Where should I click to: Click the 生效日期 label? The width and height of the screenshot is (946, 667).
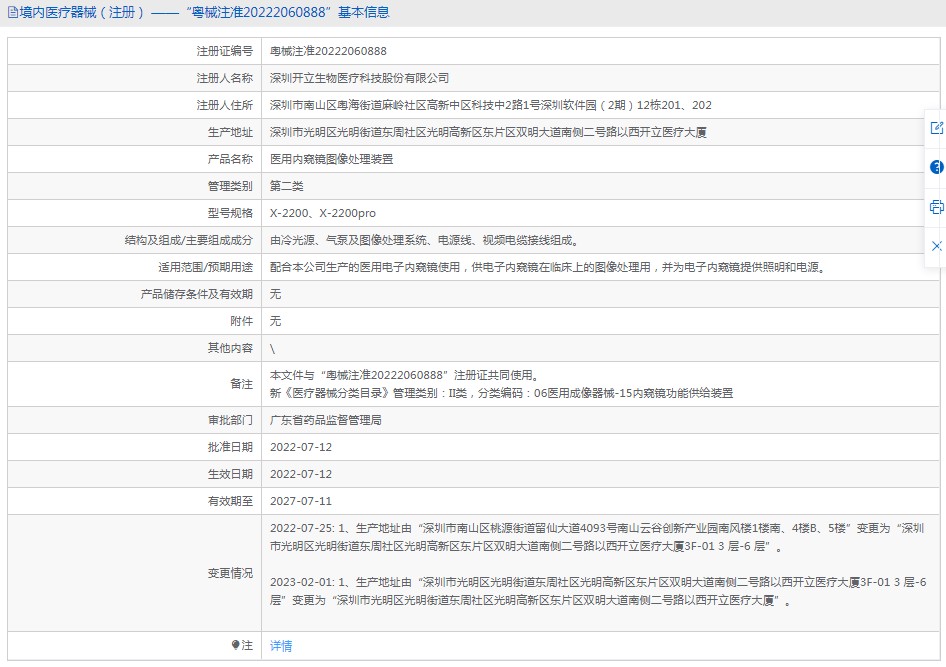tap(230, 474)
